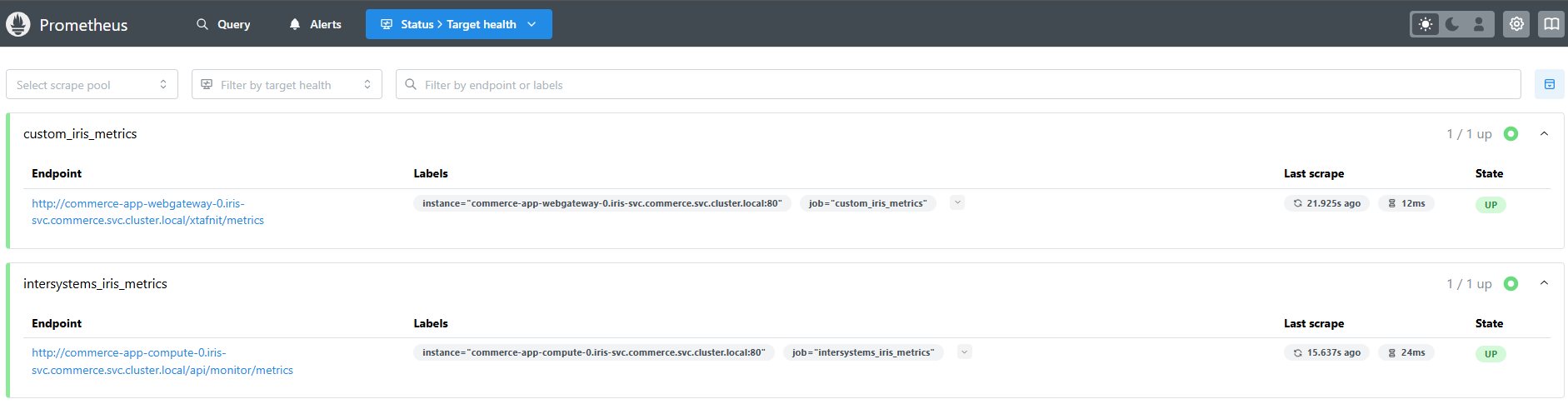Screen dimensions: 1568x409
Task: Click the collapse all pools icon button
Action: pyautogui.click(x=1549, y=84)
